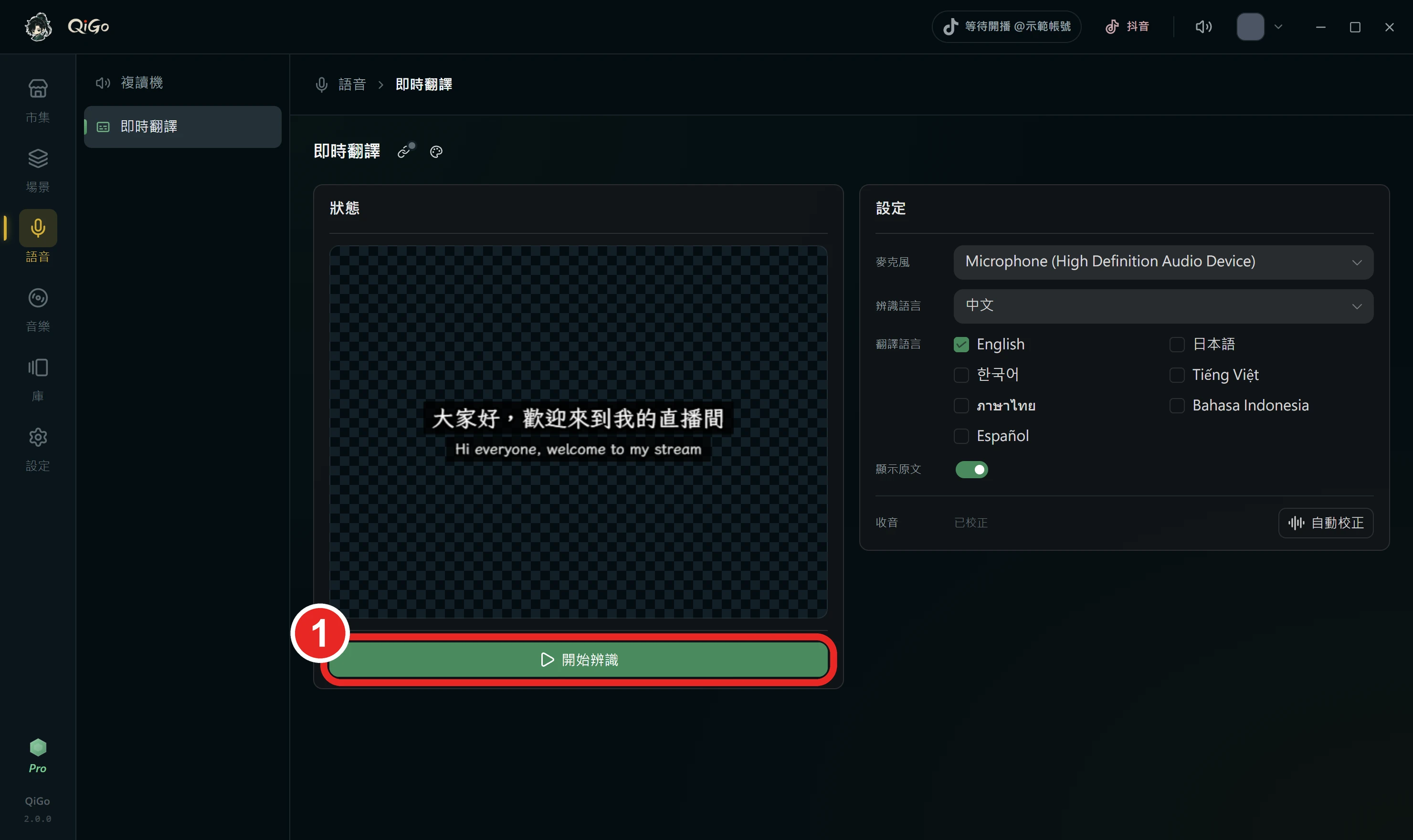Click 即時翻譯 in the breadcrumb
Image resolution: width=1413 pixels, height=840 pixels.
[x=423, y=84]
